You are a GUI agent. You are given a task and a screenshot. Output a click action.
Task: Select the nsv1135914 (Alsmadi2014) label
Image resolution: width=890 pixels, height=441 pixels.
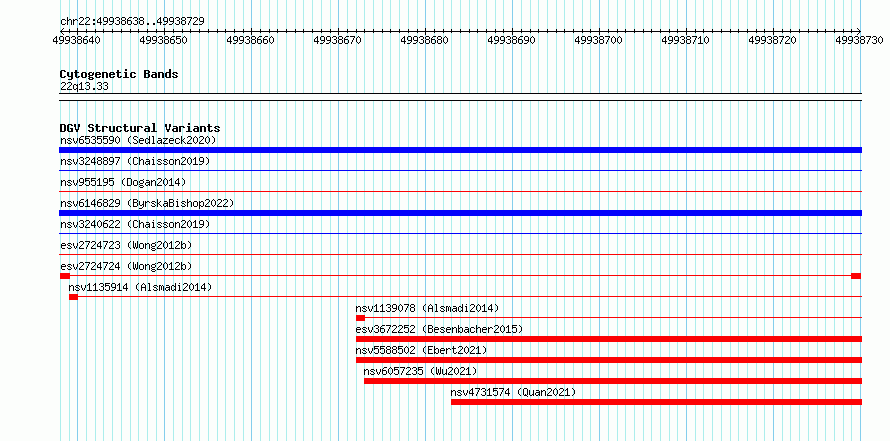click(x=140, y=287)
